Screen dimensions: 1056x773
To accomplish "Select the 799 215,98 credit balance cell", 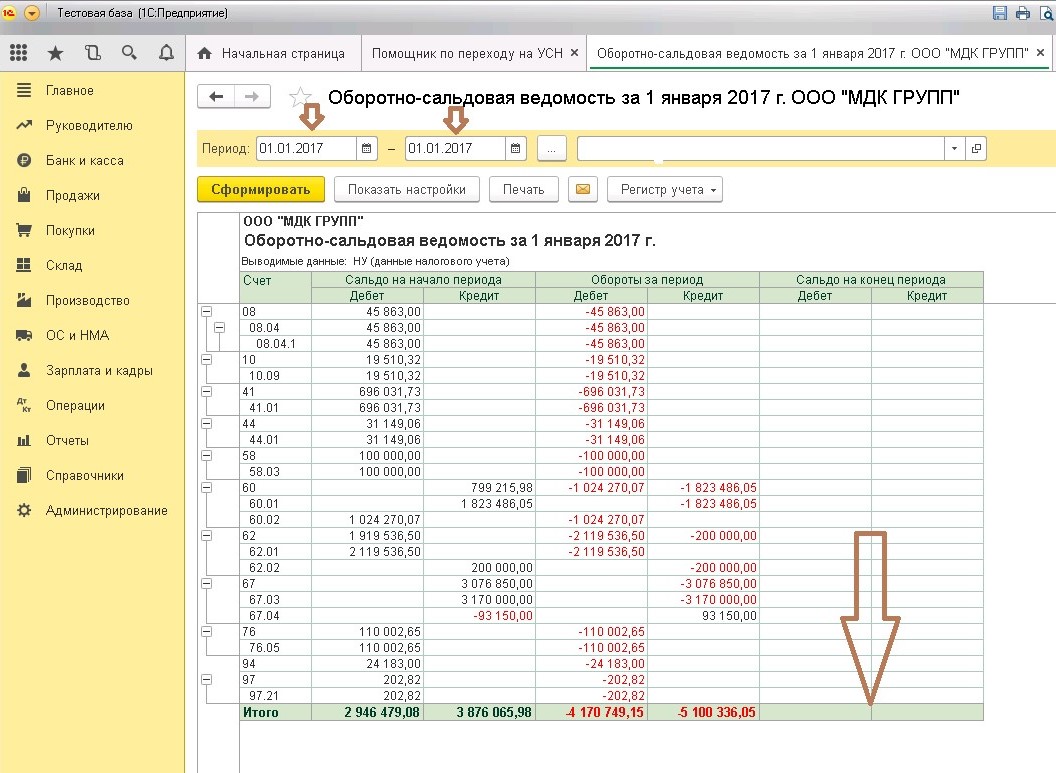I will [480, 488].
